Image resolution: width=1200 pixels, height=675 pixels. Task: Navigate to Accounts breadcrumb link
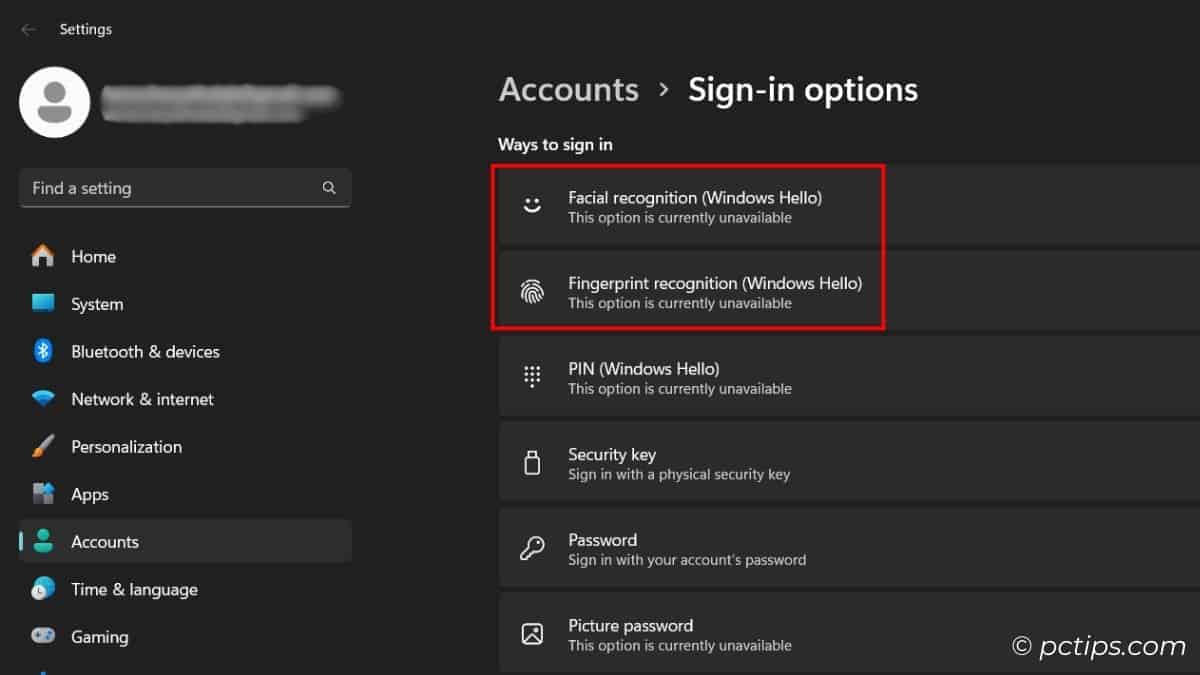coord(568,90)
